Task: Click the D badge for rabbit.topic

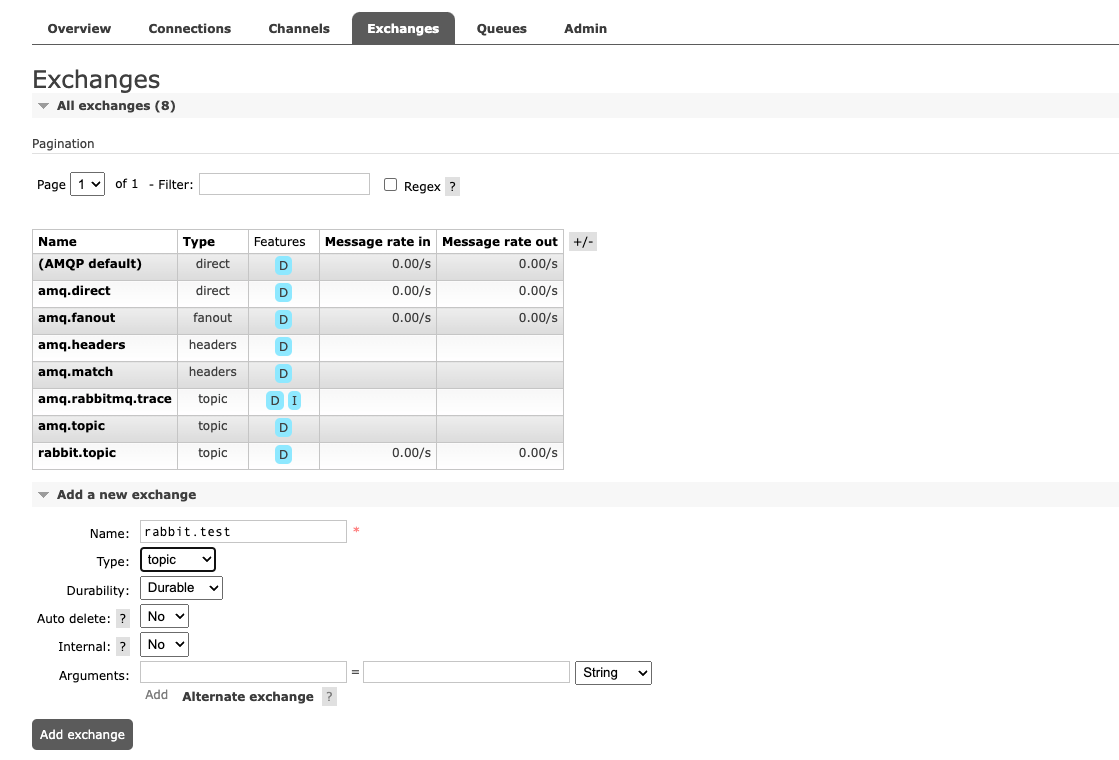Action: click(x=284, y=455)
